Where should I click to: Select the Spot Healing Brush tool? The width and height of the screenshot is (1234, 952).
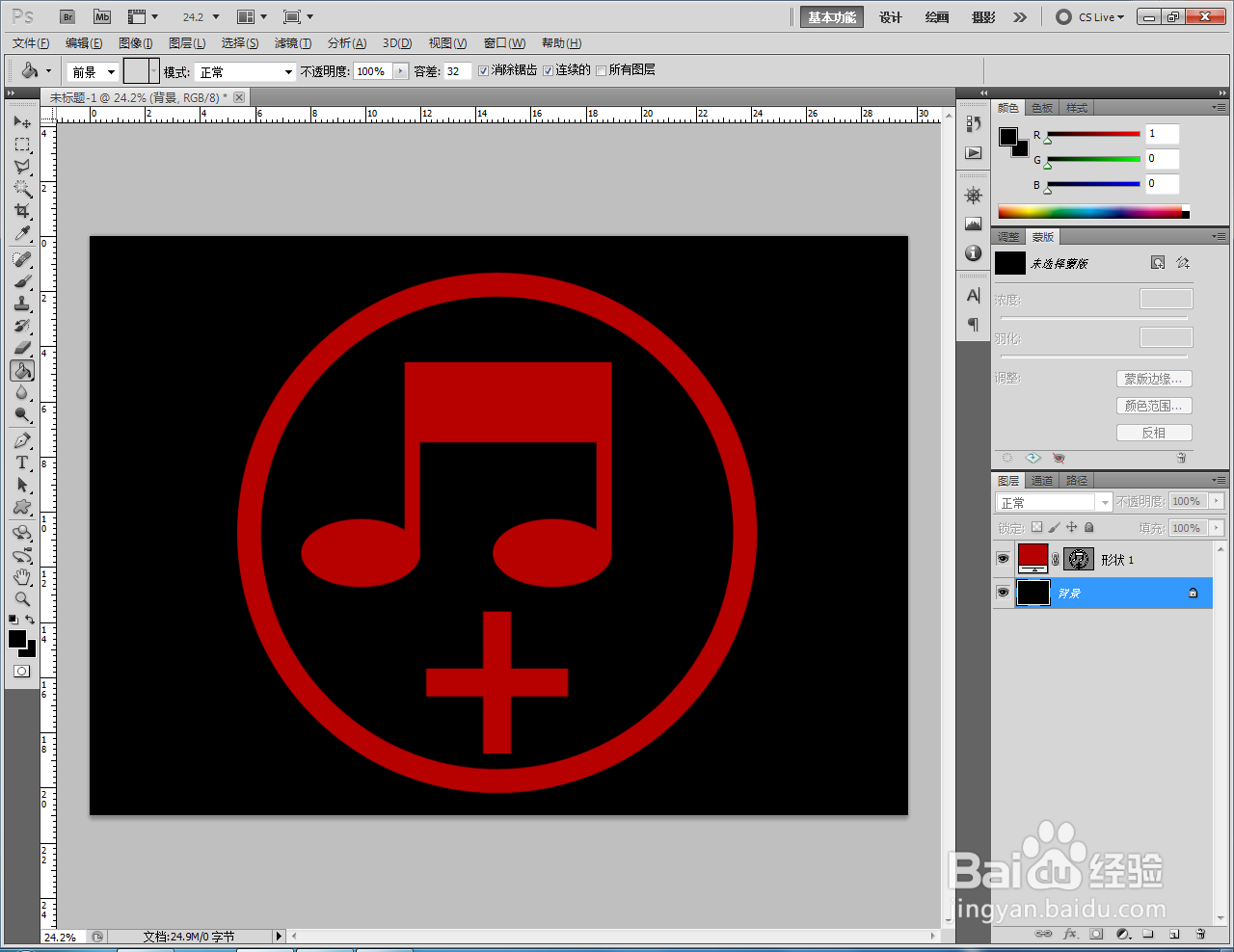pyautogui.click(x=22, y=259)
